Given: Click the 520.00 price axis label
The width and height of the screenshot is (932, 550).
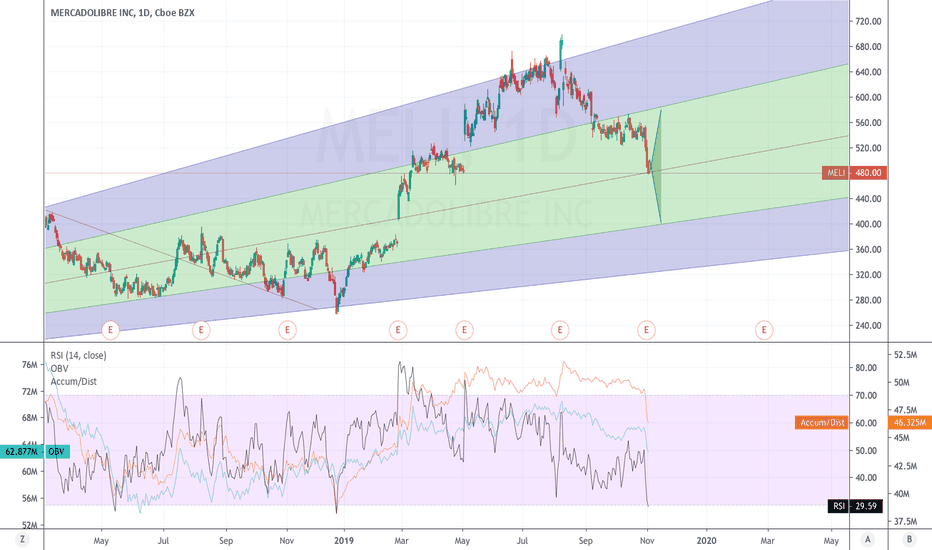Looking at the screenshot, I should tap(868, 148).
